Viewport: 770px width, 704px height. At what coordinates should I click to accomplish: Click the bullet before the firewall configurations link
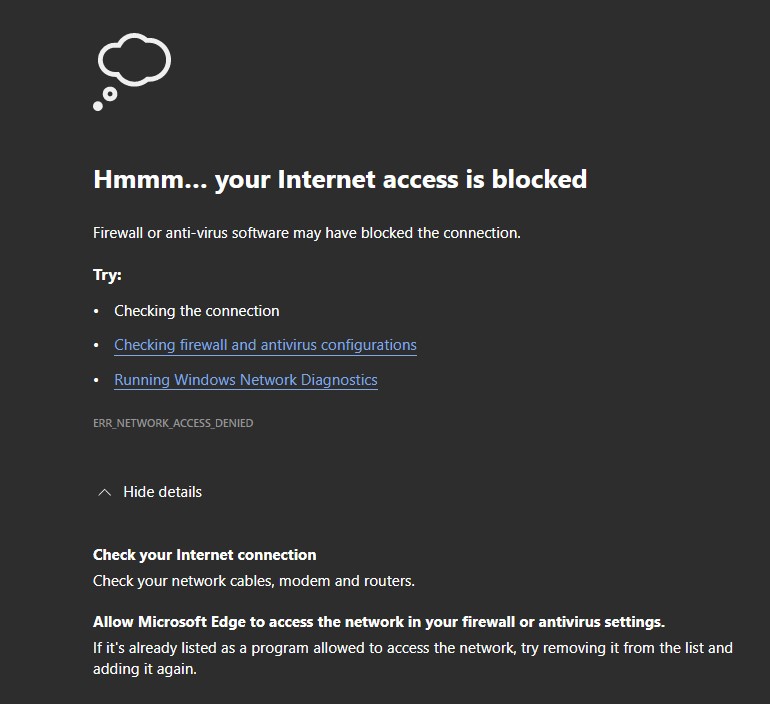(x=97, y=345)
